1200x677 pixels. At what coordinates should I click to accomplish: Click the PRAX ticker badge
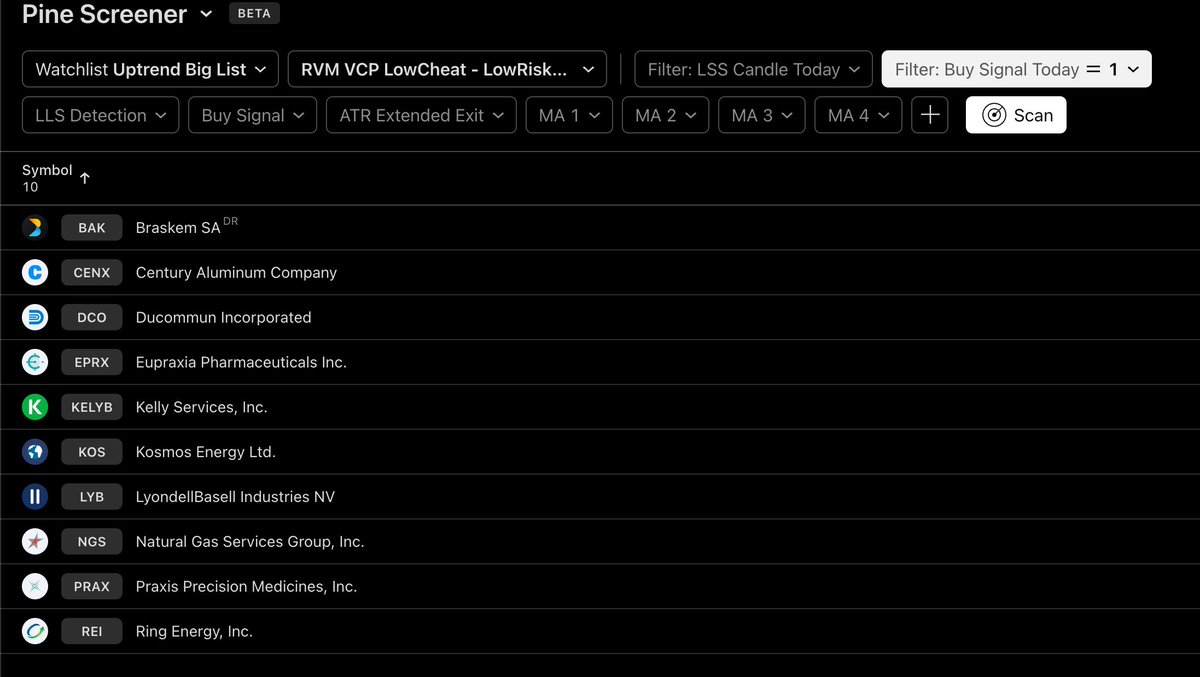tap(92, 587)
